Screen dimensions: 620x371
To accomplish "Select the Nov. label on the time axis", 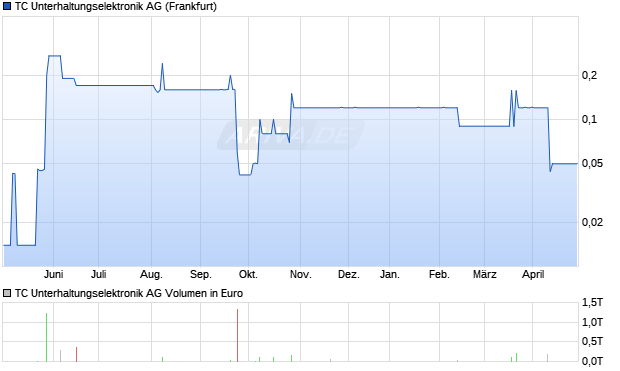I will 301,274.
